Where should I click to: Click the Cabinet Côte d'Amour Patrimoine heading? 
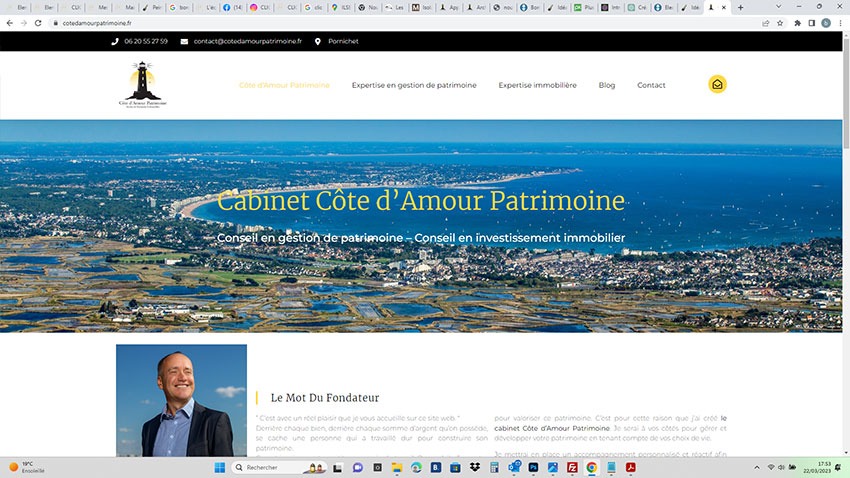click(421, 201)
